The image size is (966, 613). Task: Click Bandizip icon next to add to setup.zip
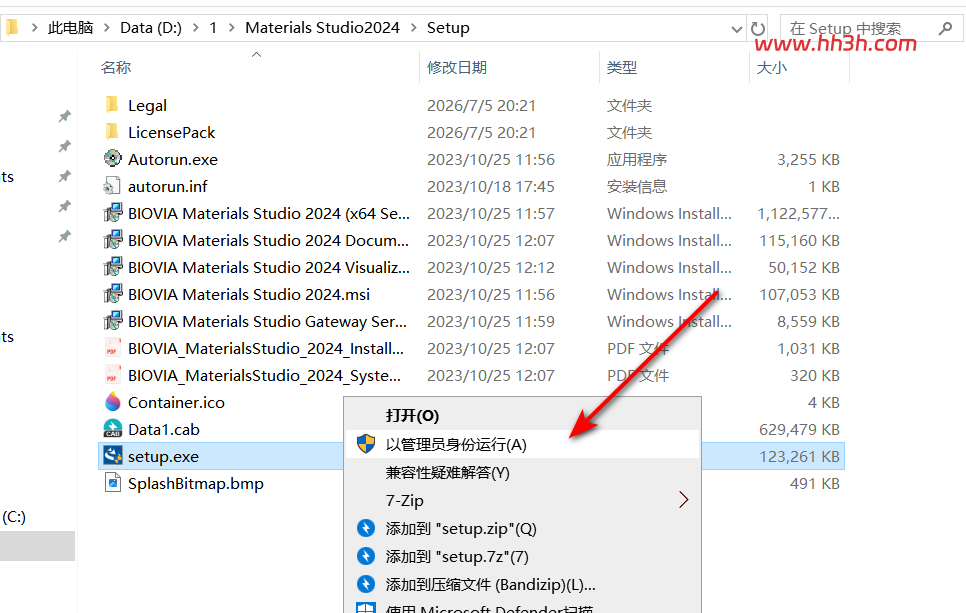[x=366, y=529]
